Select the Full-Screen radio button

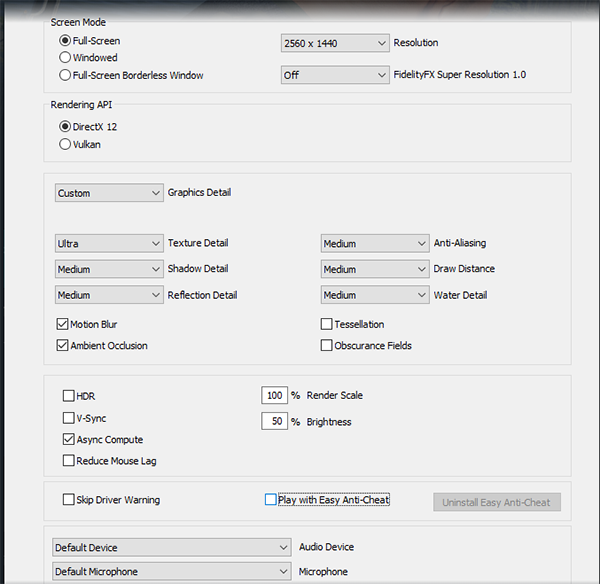(65, 40)
